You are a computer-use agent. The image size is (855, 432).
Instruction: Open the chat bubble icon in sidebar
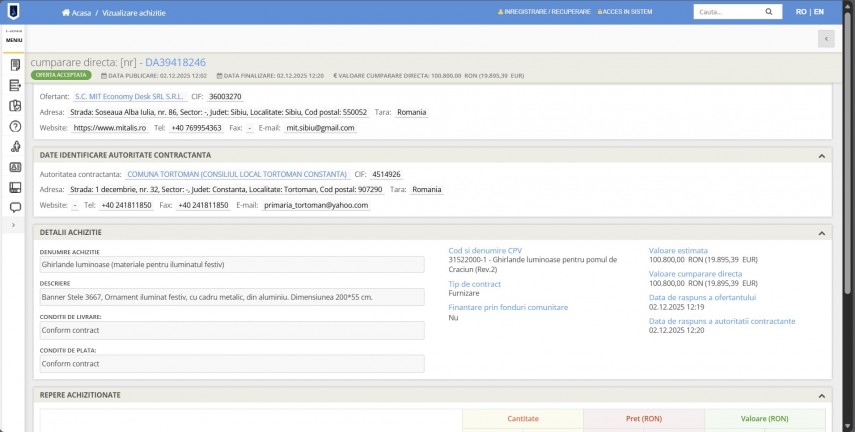[x=15, y=208]
